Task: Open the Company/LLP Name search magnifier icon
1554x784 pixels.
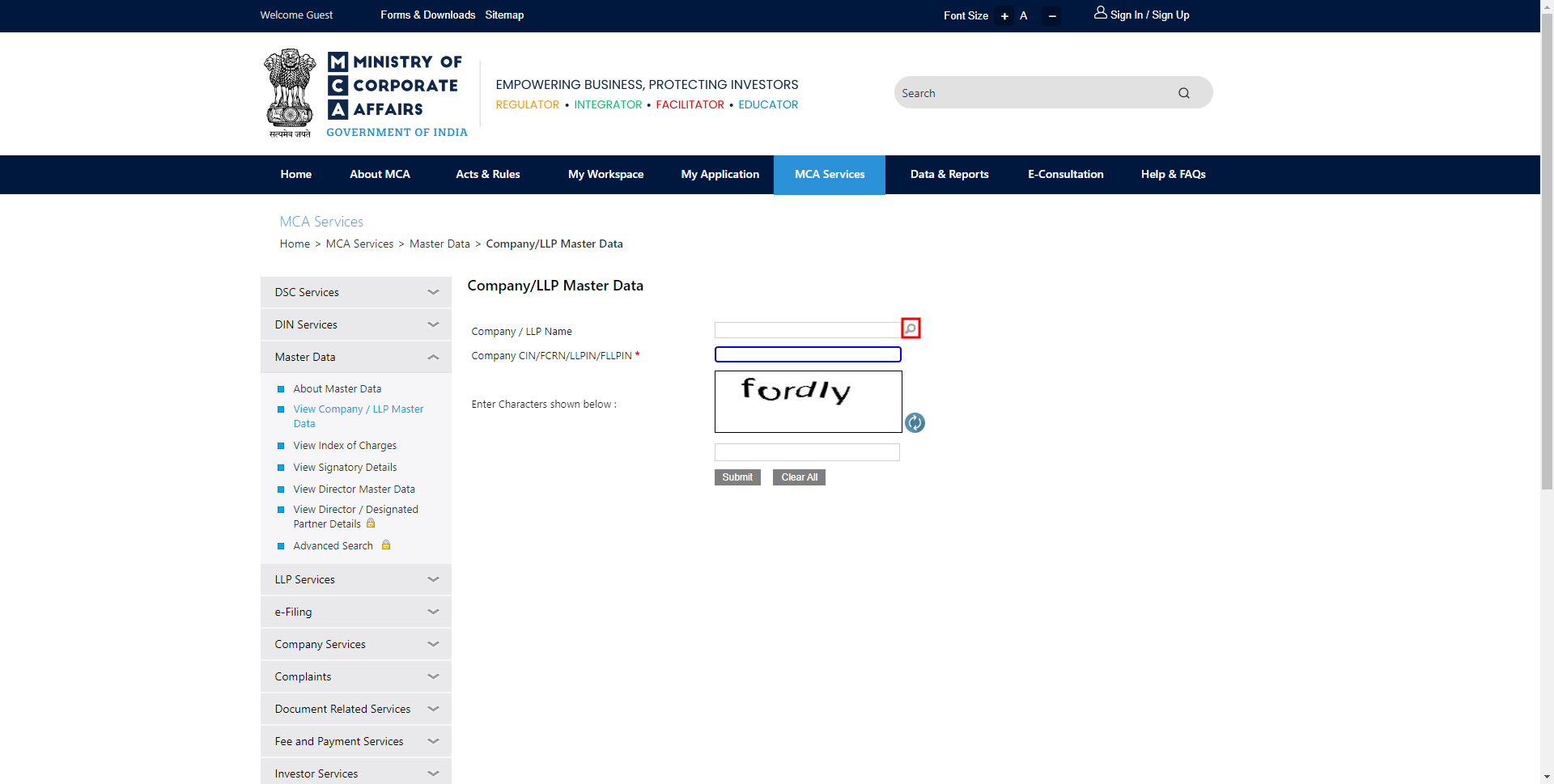Action: pos(911,328)
